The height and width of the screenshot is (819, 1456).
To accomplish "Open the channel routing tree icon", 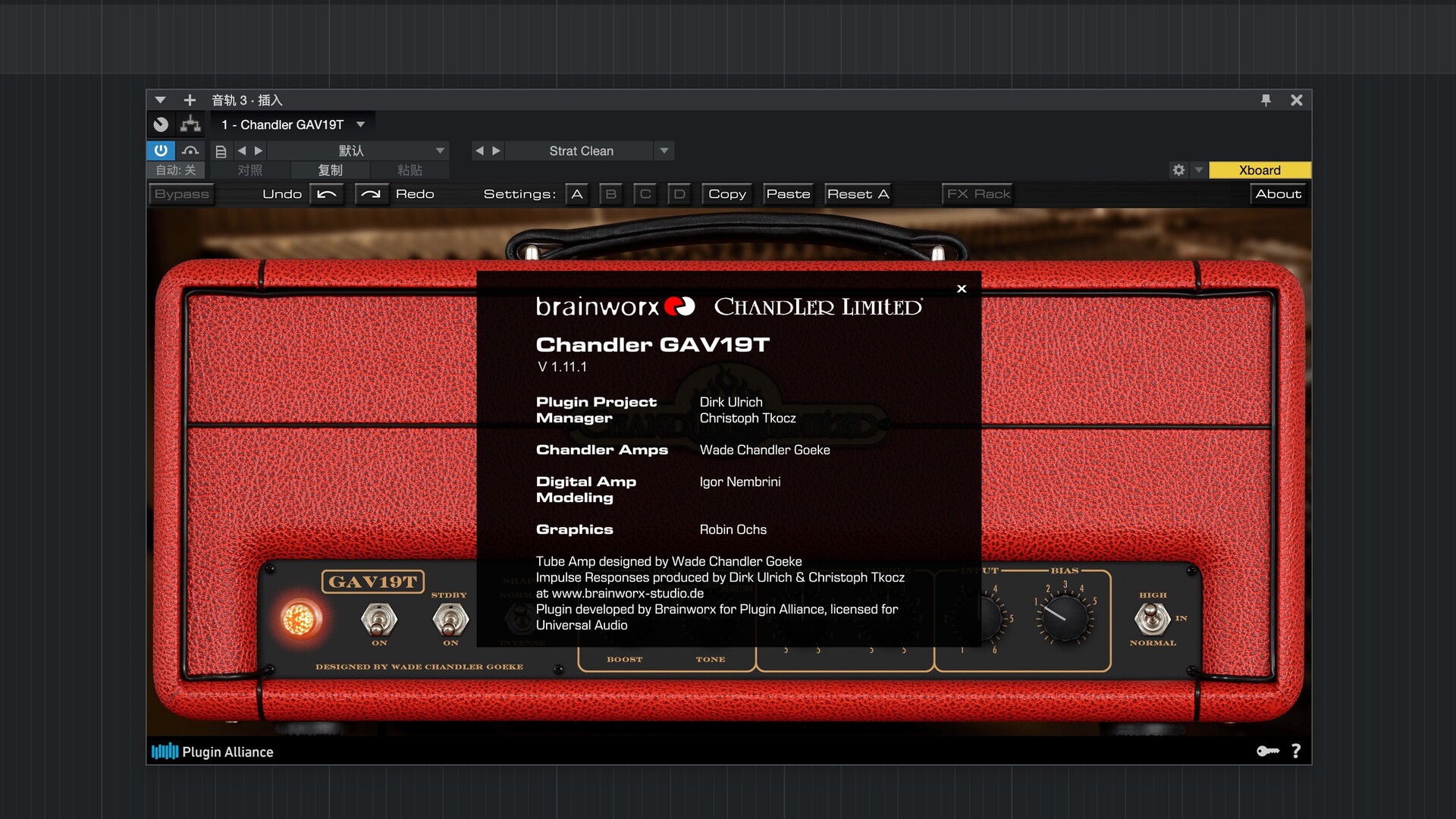I will (x=190, y=124).
